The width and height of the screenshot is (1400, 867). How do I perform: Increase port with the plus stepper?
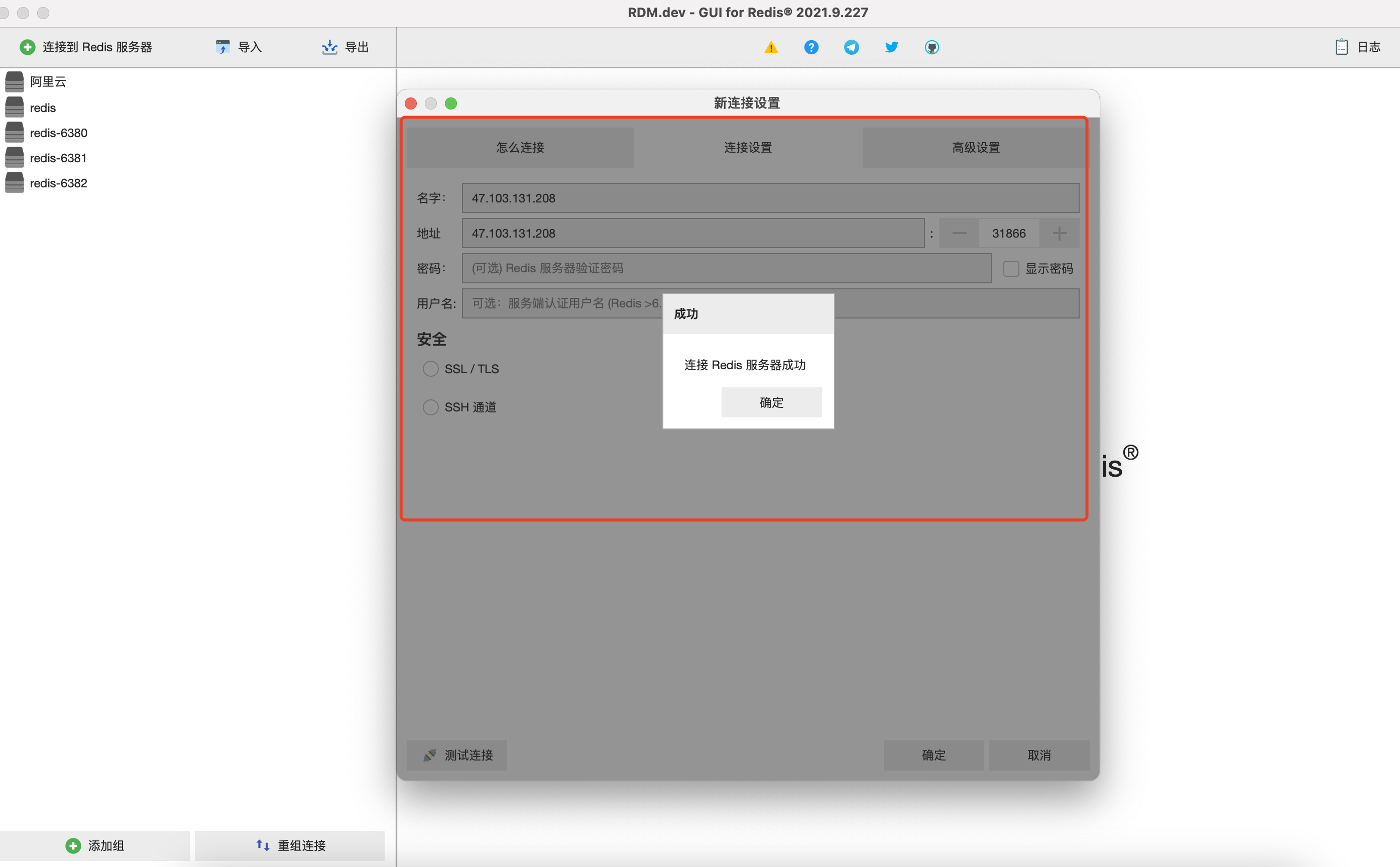[x=1060, y=234]
